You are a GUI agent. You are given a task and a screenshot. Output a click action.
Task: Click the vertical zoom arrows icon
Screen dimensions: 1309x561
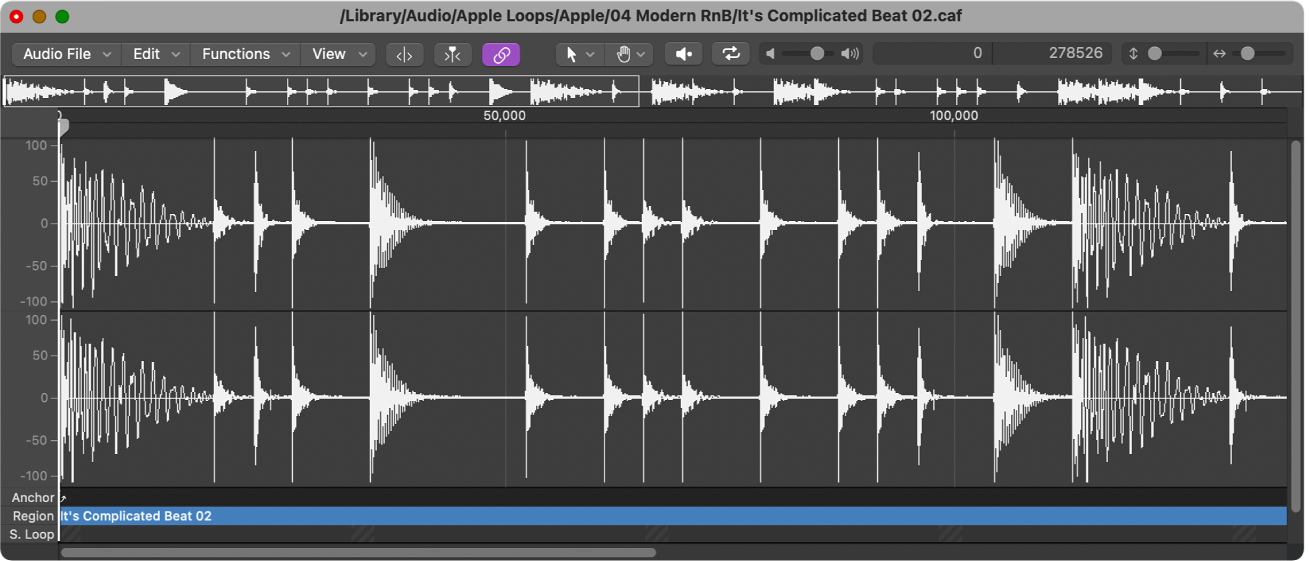pyautogui.click(x=1133, y=54)
